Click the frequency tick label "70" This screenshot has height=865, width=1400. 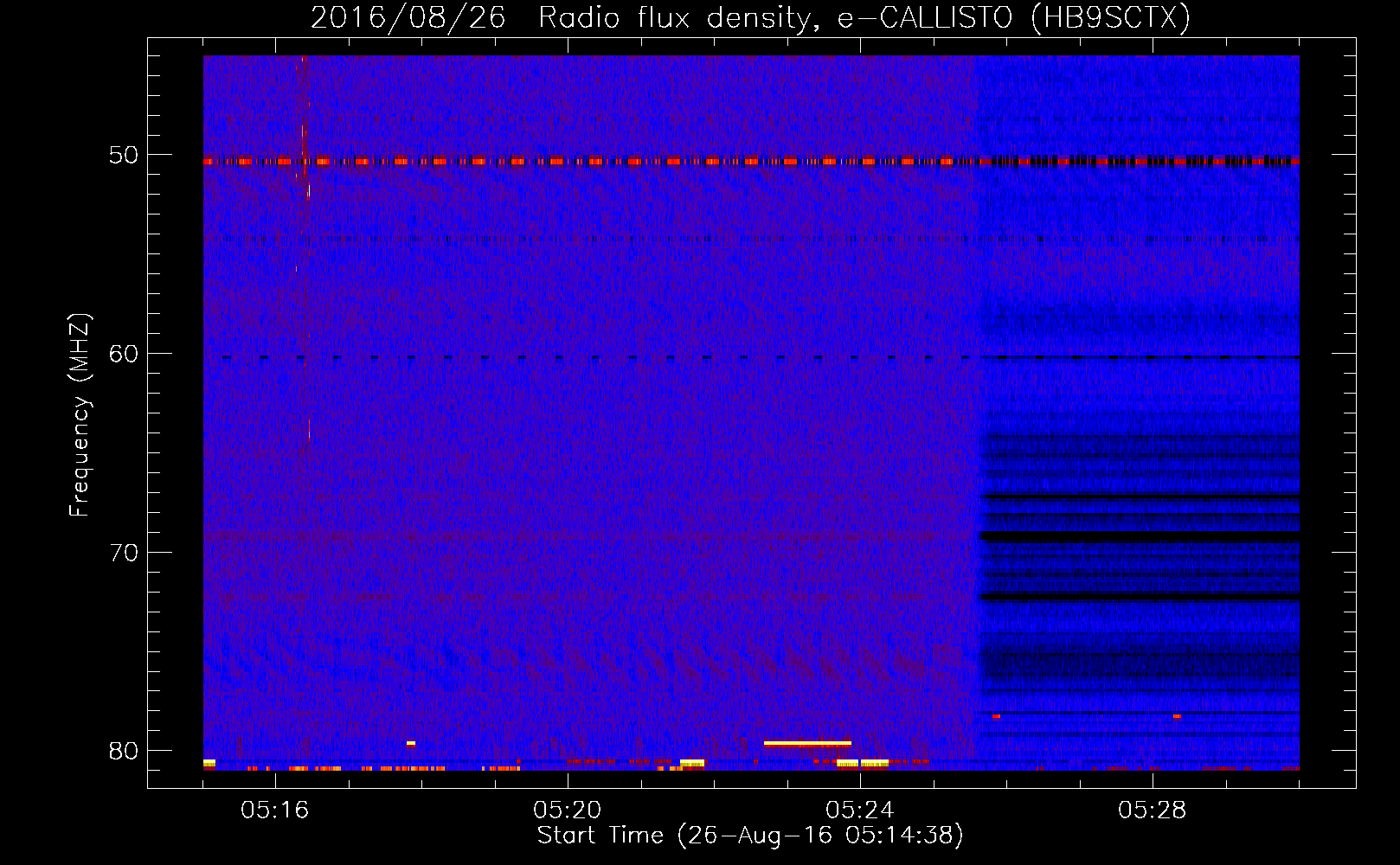point(124,553)
